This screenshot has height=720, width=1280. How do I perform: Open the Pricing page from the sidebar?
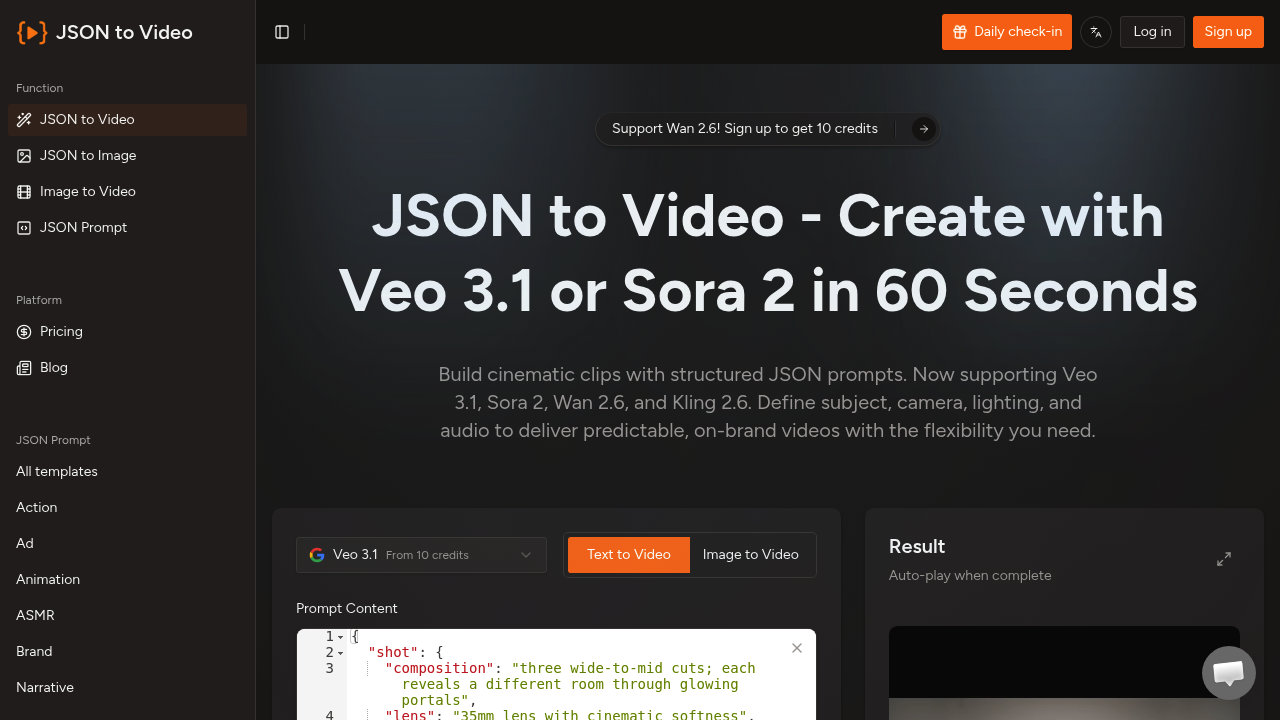[x=60, y=331]
